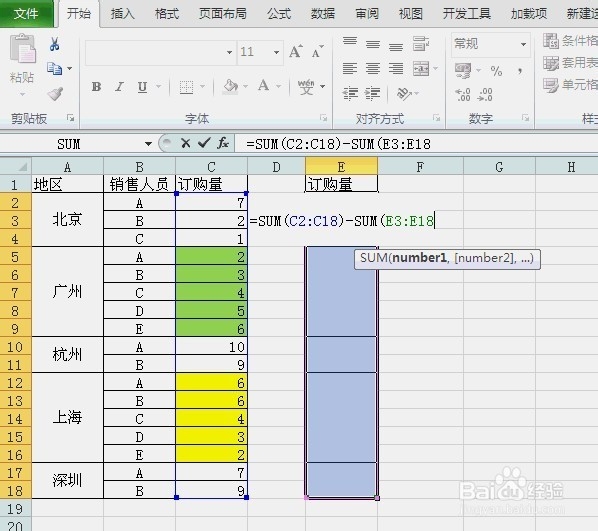This screenshot has width=598, height=531.
Task: Click the Decrease Font Size icon
Action: (x=318, y=51)
